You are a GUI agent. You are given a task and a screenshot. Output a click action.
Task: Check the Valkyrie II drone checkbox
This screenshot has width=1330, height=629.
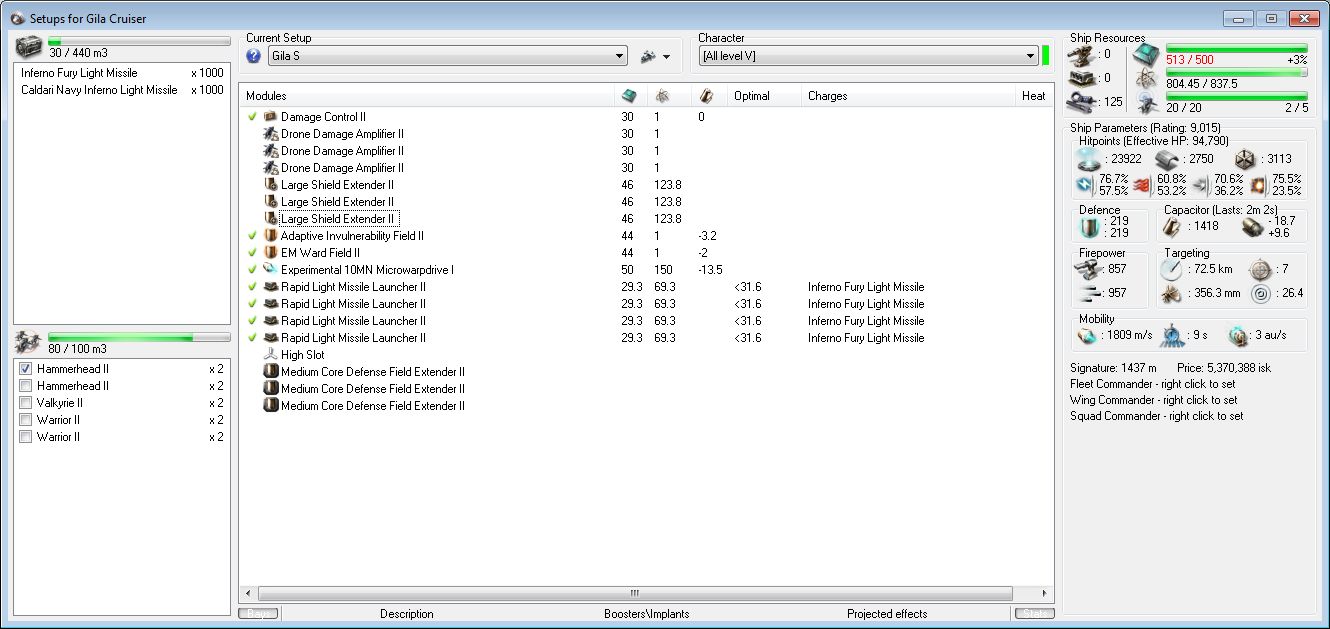pyautogui.click(x=26, y=403)
